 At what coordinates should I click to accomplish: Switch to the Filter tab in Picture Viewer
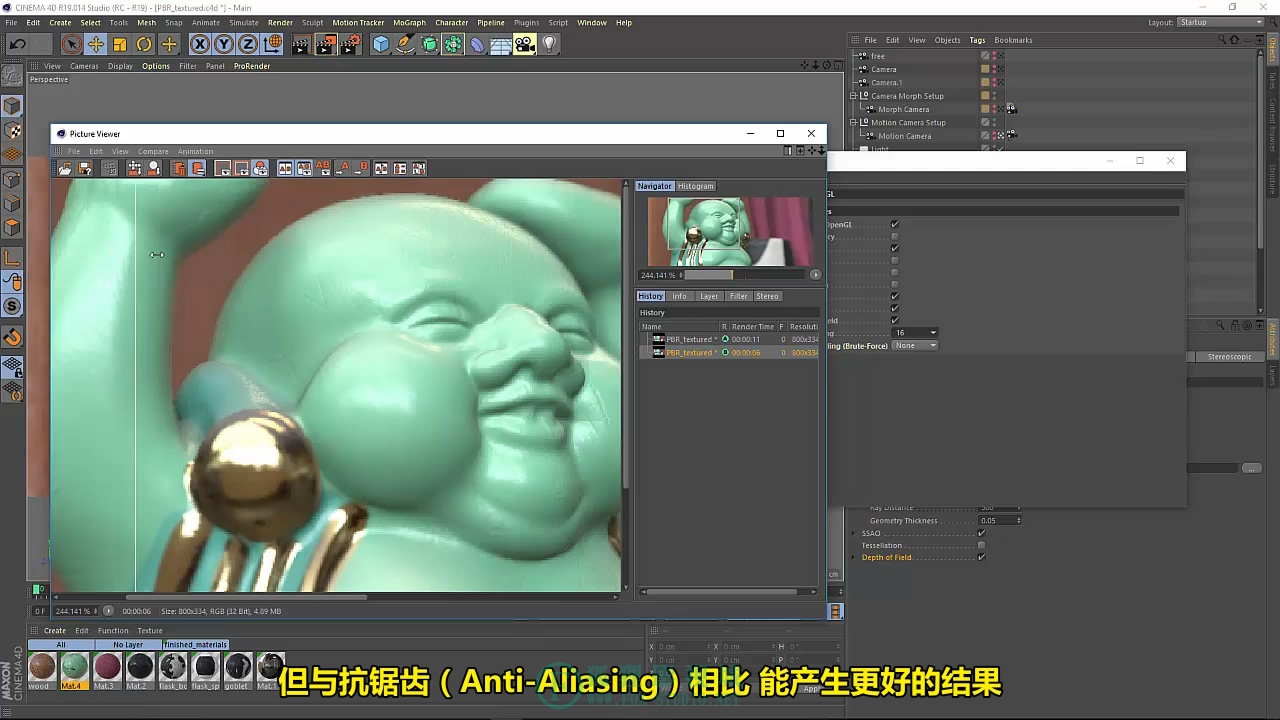click(x=738, y=296)
